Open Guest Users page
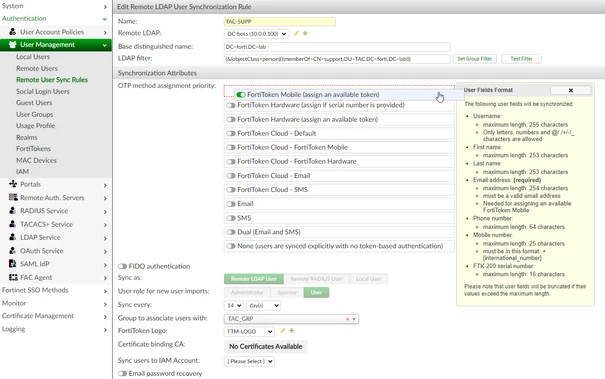The height and width of the screenshot is (379, 605). click(x=34, y=103)
